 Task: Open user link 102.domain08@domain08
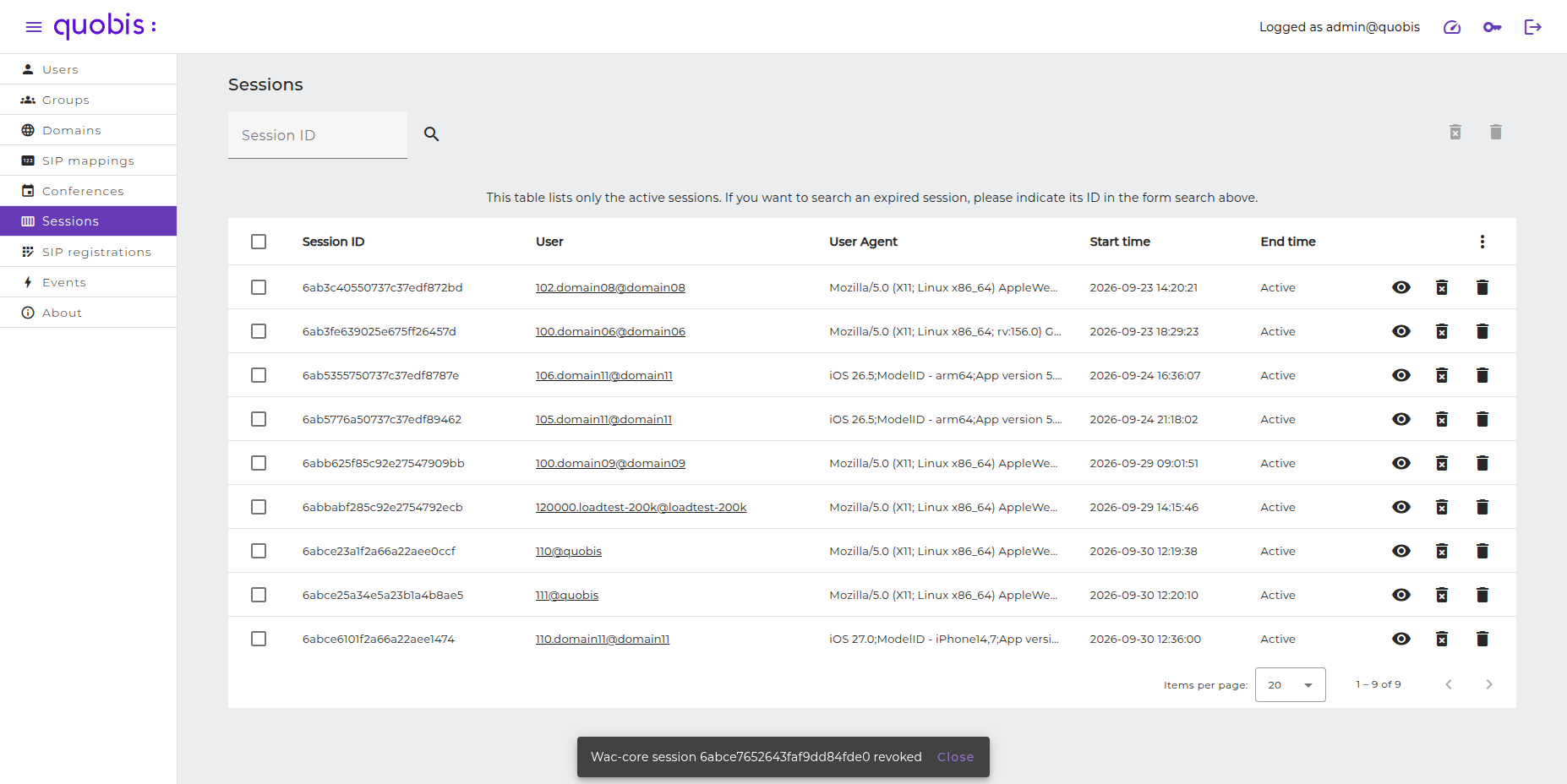[610, 287]
